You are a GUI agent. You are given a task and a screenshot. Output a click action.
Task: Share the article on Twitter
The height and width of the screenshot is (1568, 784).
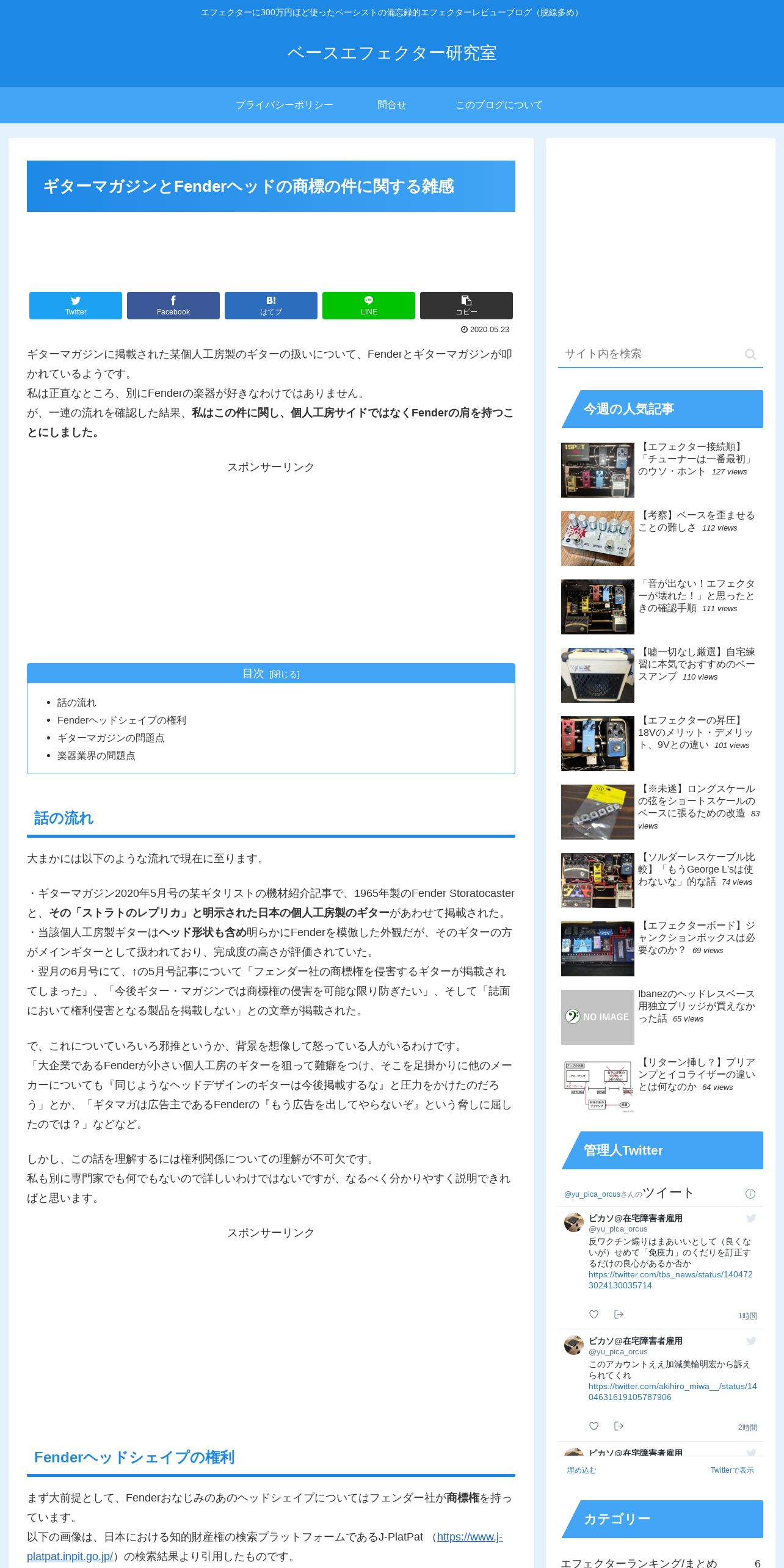coord(76,305)
